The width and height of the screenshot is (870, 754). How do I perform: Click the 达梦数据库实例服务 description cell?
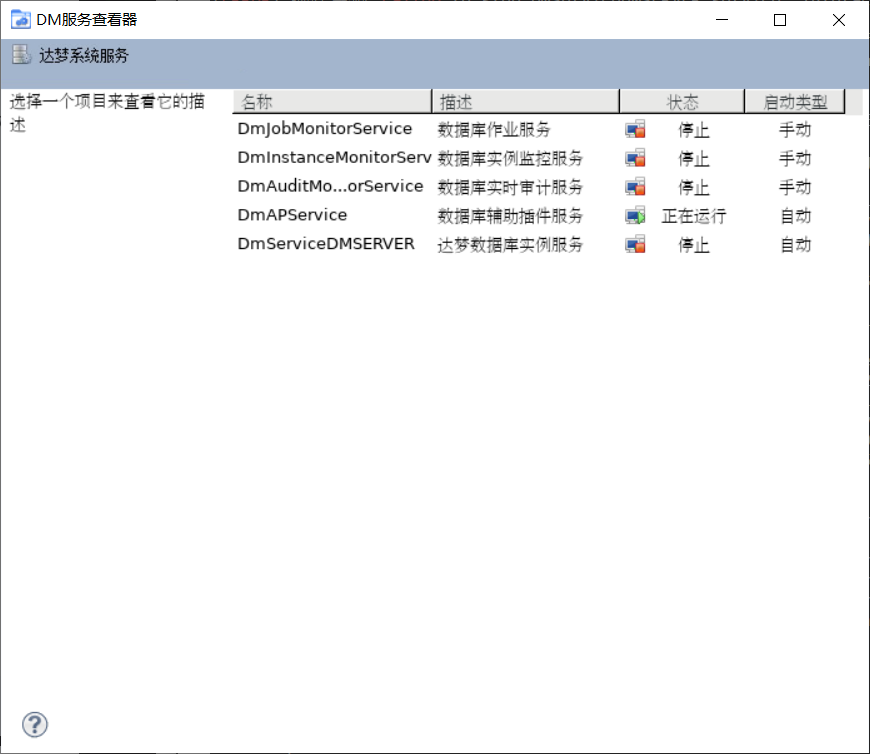click(510, 245)
